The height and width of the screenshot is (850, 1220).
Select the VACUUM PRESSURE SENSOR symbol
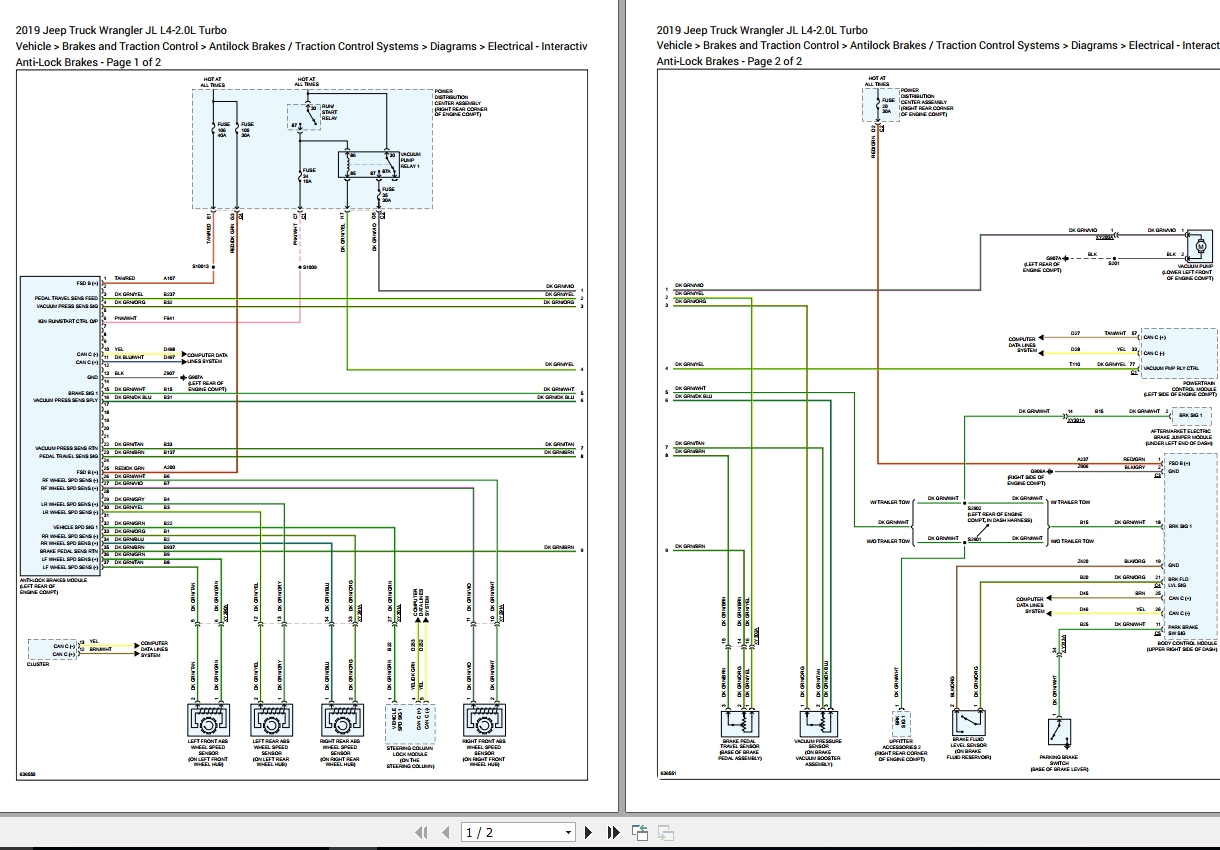click(817, 722)
